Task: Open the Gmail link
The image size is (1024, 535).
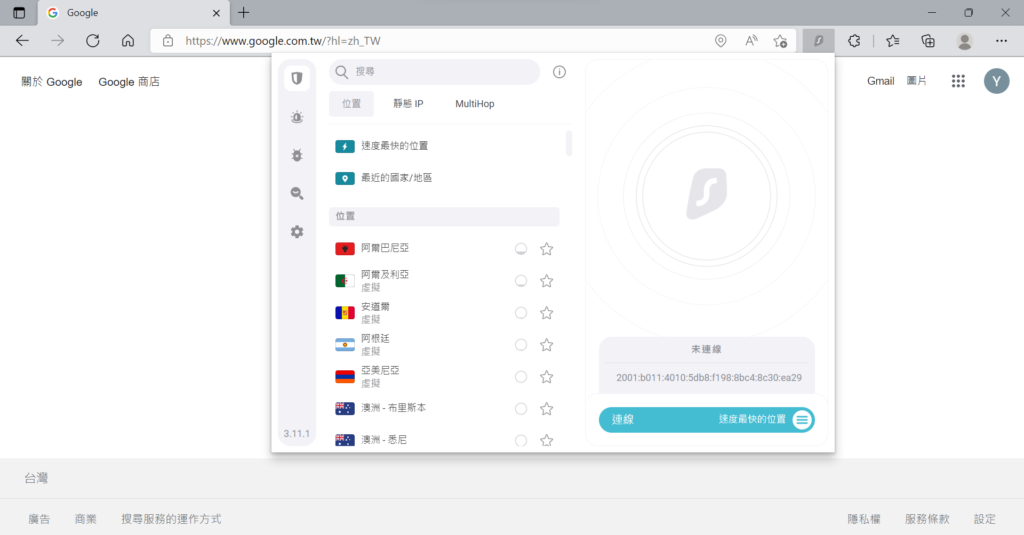Action: (x=880, y=81)
